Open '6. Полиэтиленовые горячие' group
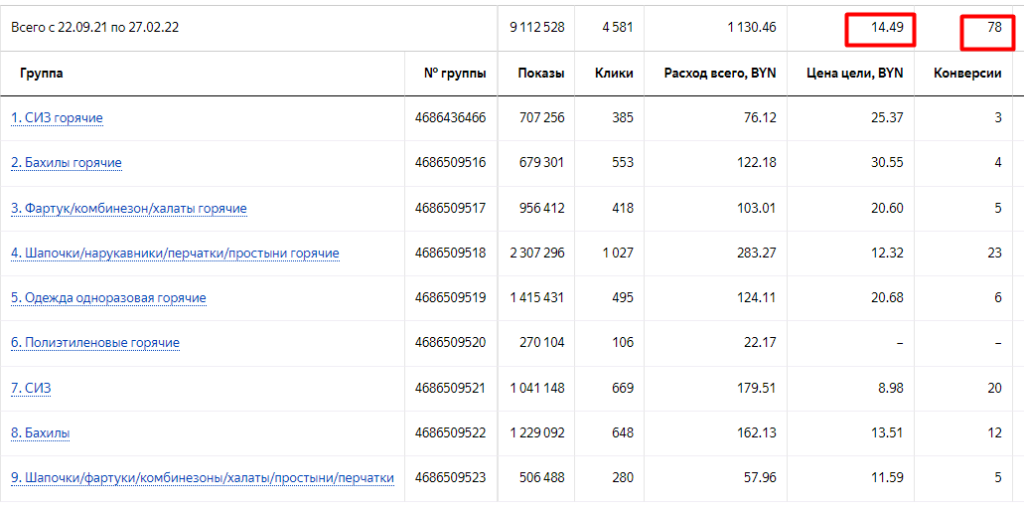 95,343
